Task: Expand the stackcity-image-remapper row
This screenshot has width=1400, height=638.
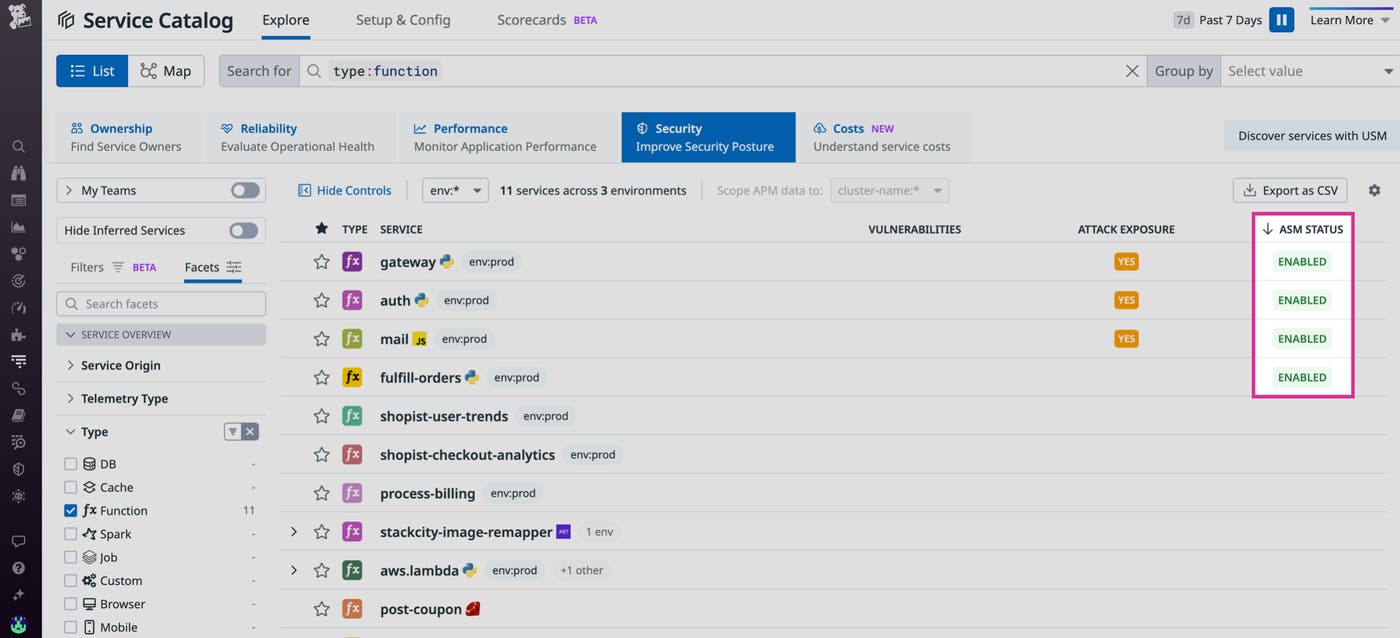Action: [294, 532]
